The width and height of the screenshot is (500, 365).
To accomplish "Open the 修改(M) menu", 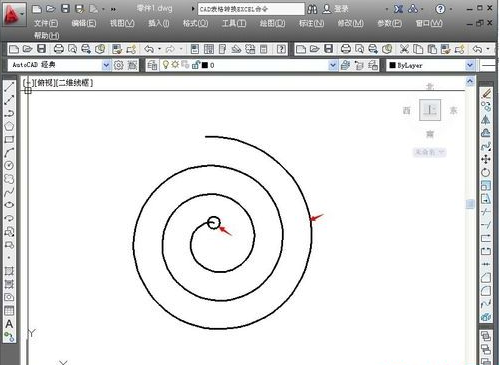I will tap(350, 23).
